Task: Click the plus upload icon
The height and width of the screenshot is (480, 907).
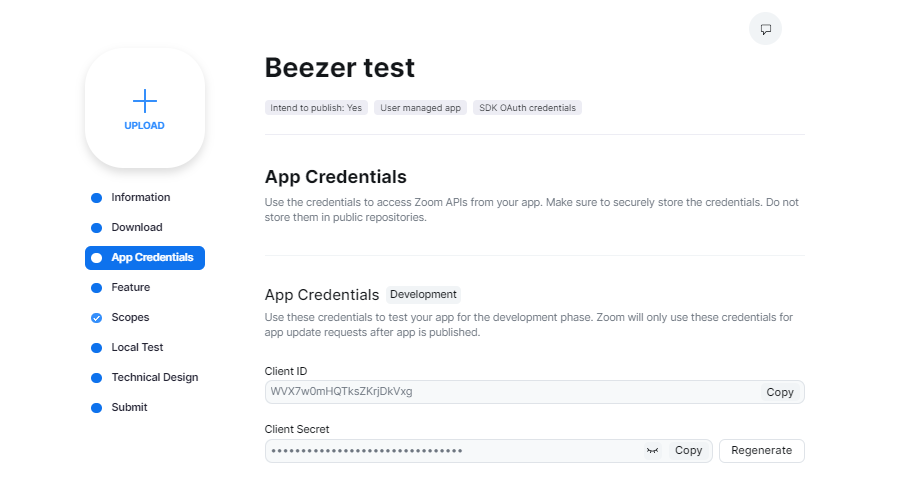Action: 145,101
